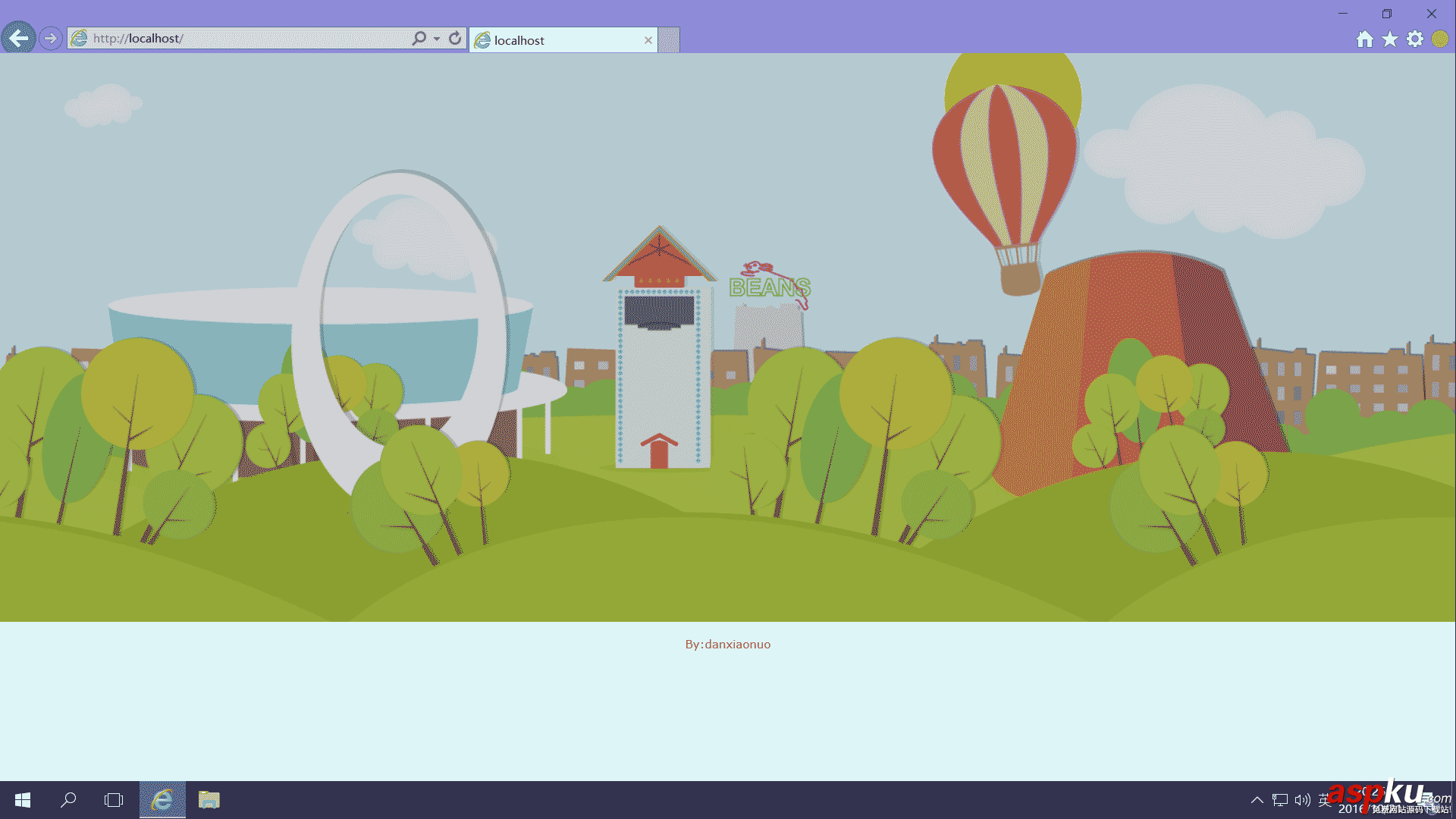This screenshot has height=819, width=1456.
Task: Open the address bar dropdown arrow
Action: (x=437, y=39)
